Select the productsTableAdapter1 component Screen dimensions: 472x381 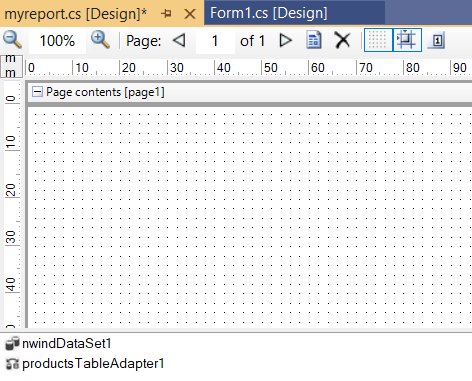pos(85,363)
